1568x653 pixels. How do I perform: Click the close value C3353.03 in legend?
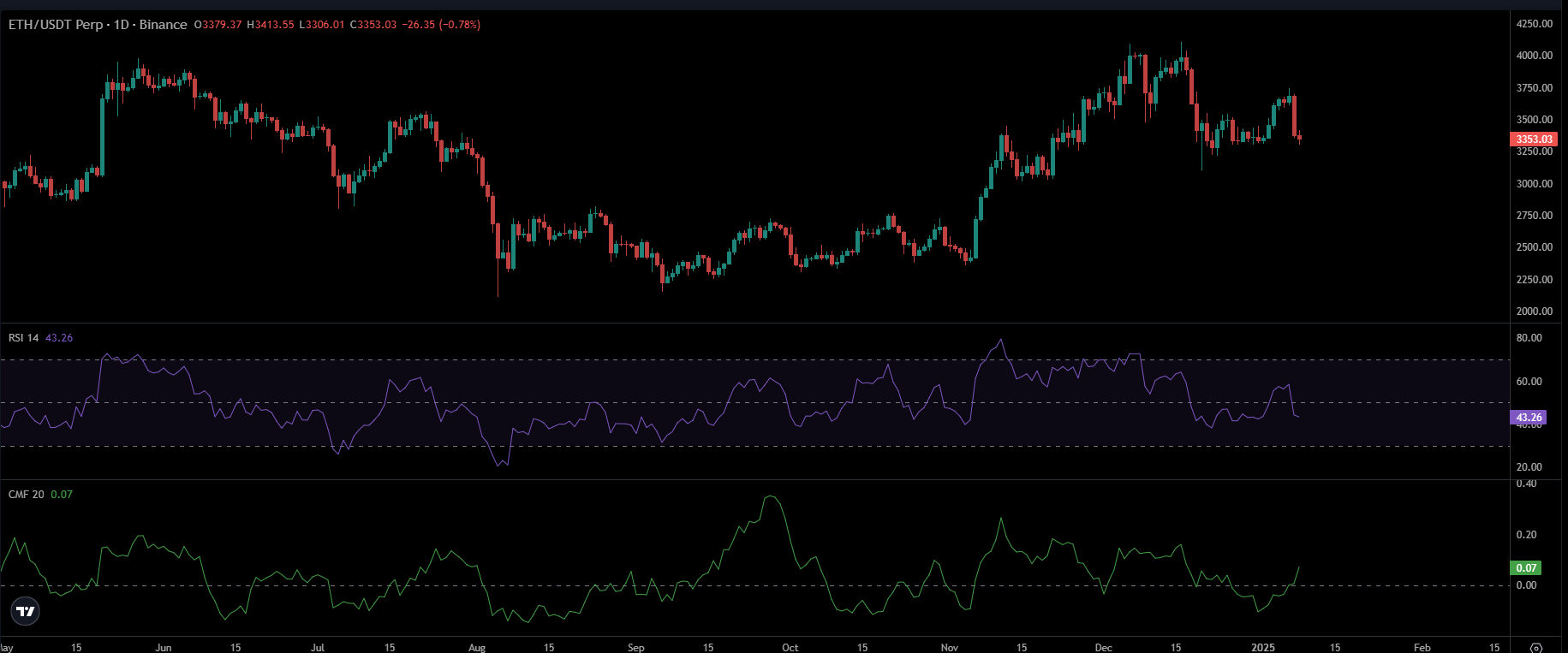(x=373, y=25)
